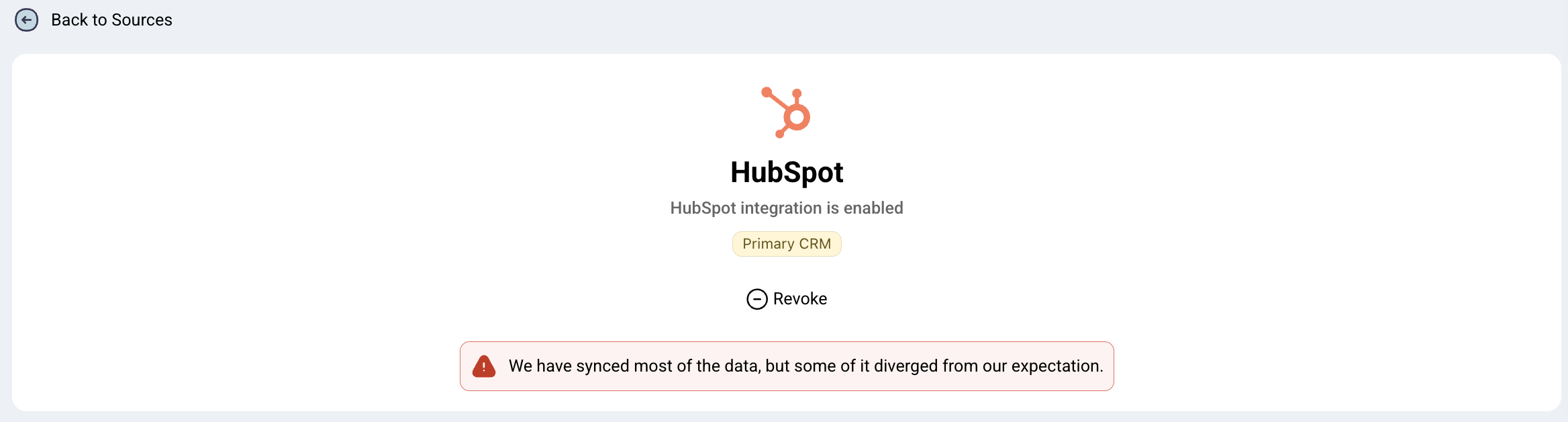
Task: Click the Revoke minus-circle icon
Action: tap(757, 299)
